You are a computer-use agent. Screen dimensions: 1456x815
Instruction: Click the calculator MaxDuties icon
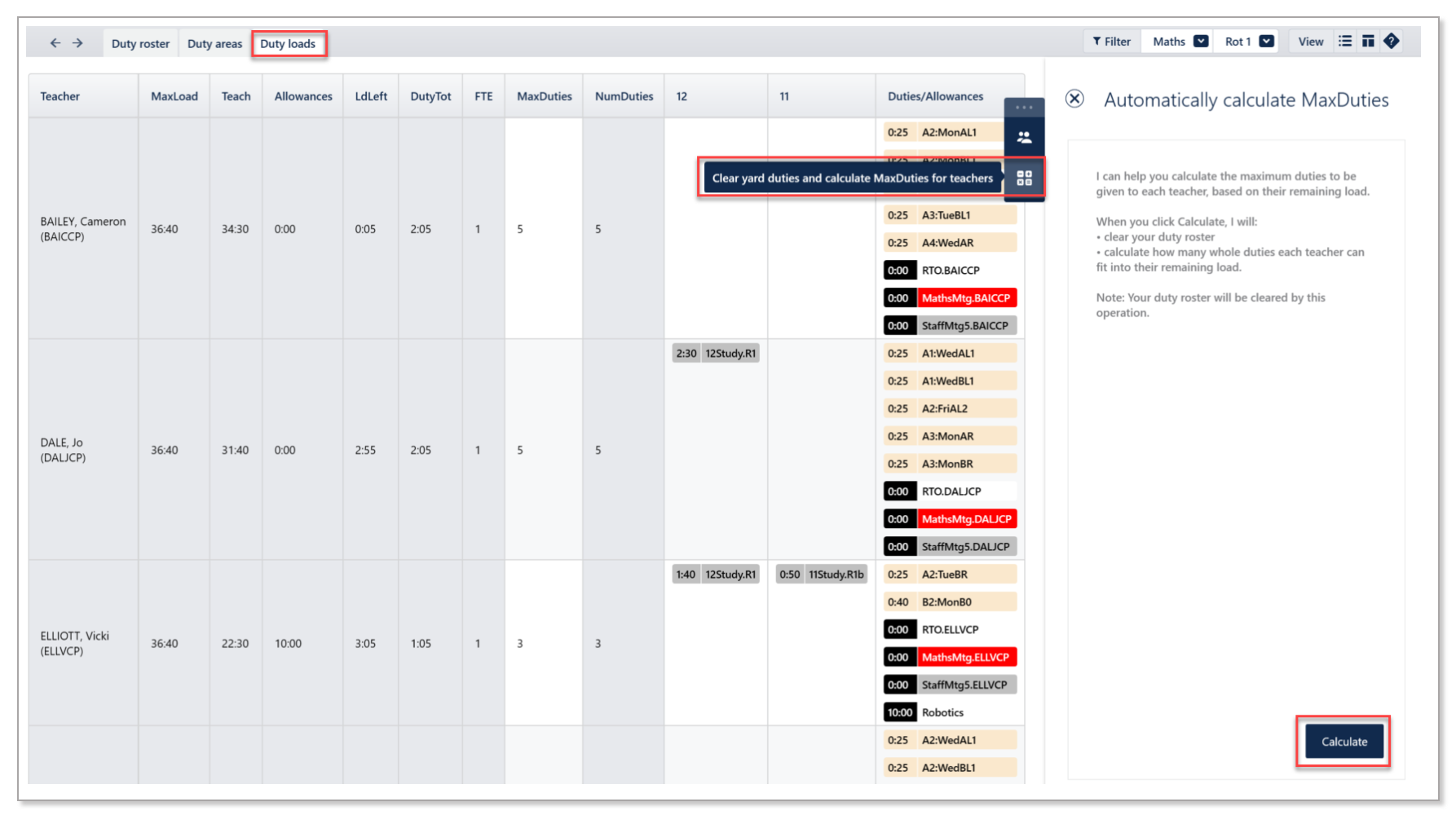1025,178
